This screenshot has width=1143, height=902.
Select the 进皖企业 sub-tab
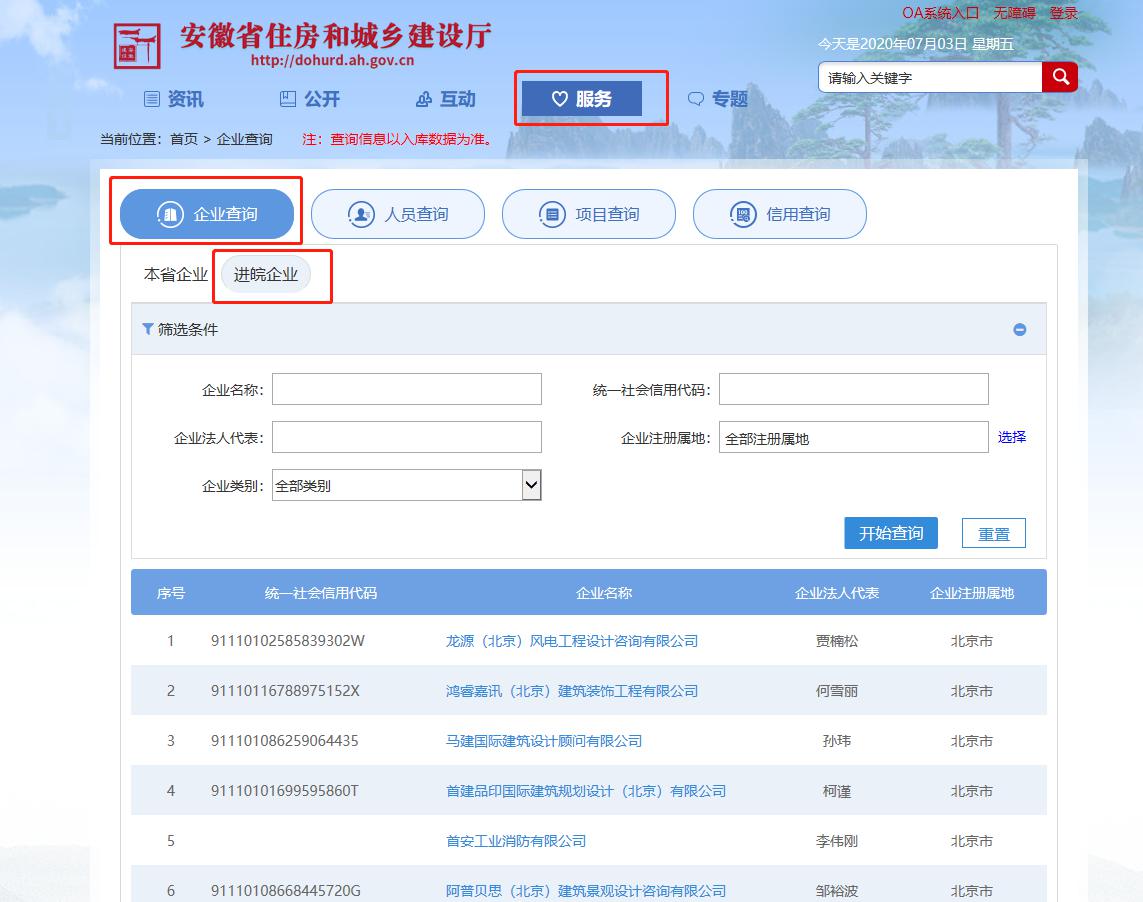pos(266,275)
